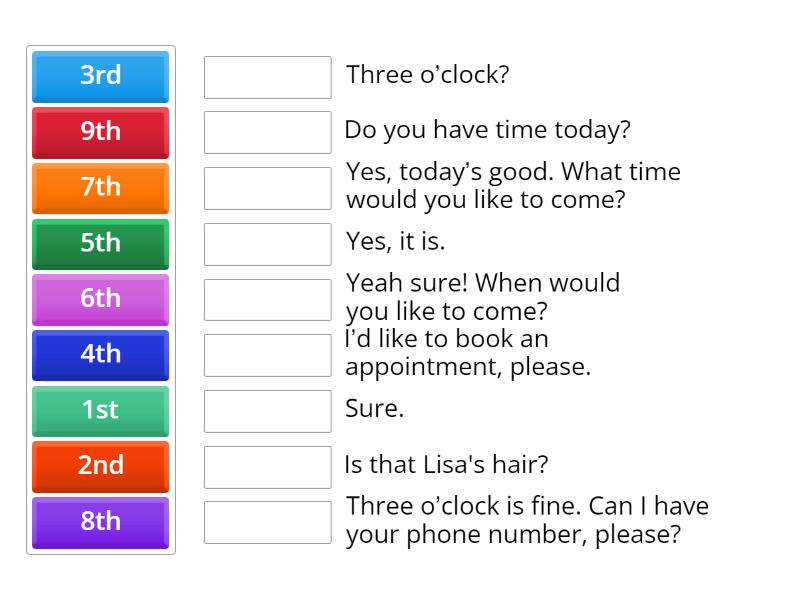Choose the pink 6th tile
The image size is (800, 600).
pyautogui.click(x=100, y=299)
